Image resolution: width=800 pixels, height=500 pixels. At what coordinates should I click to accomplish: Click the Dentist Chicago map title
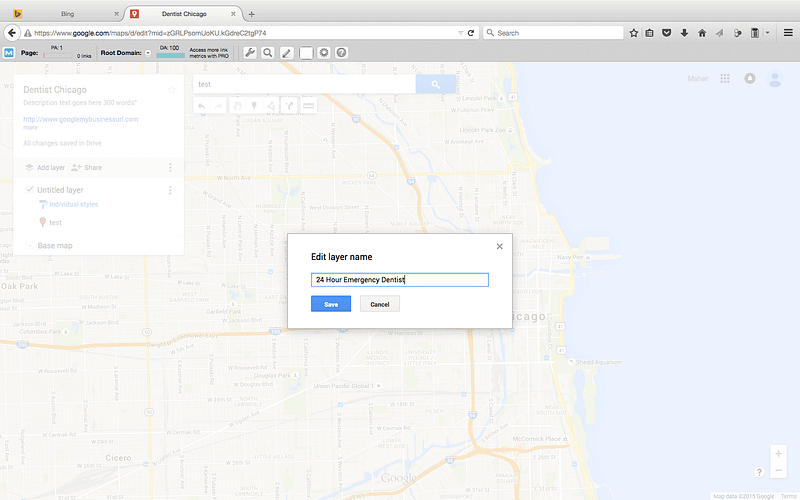[55, 90]
